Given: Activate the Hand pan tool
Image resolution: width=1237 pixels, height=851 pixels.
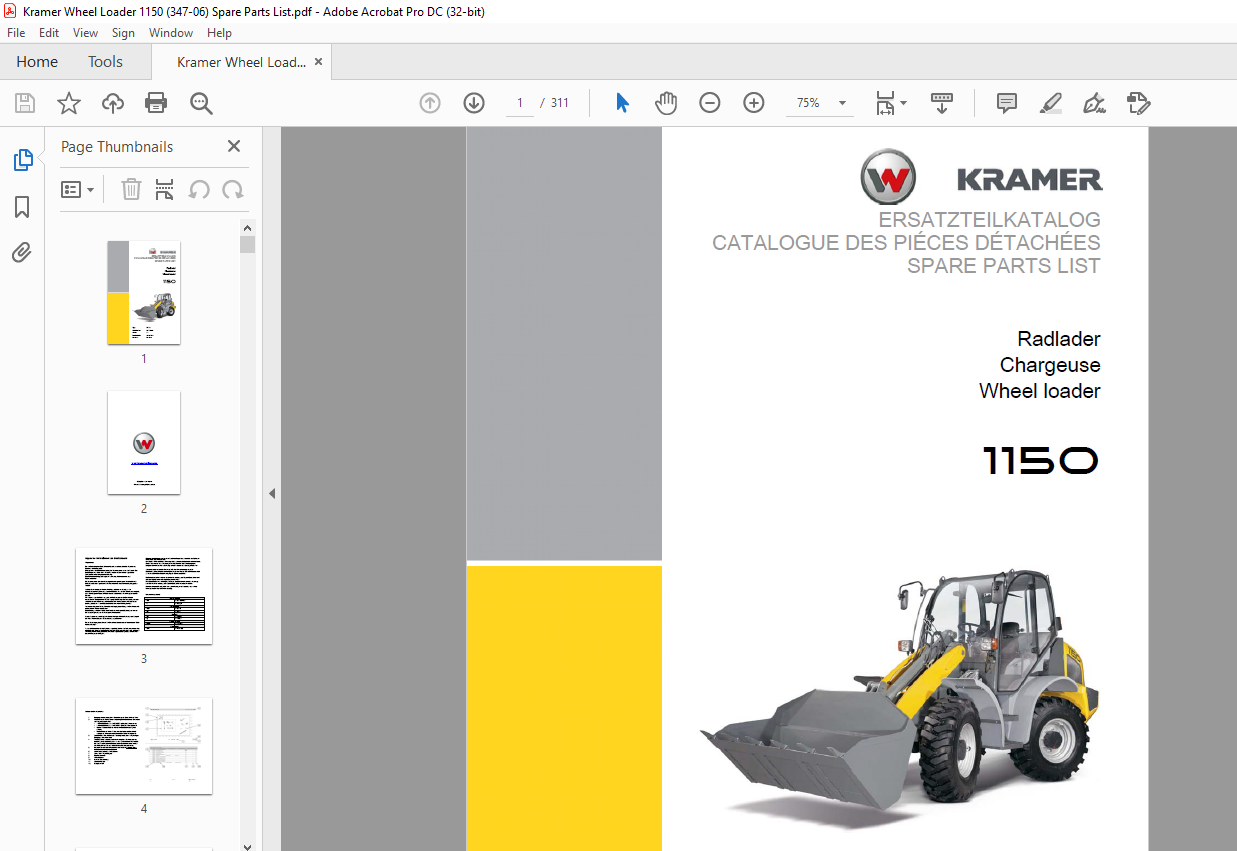Looking at the screenshot, I should coord(666,103).
